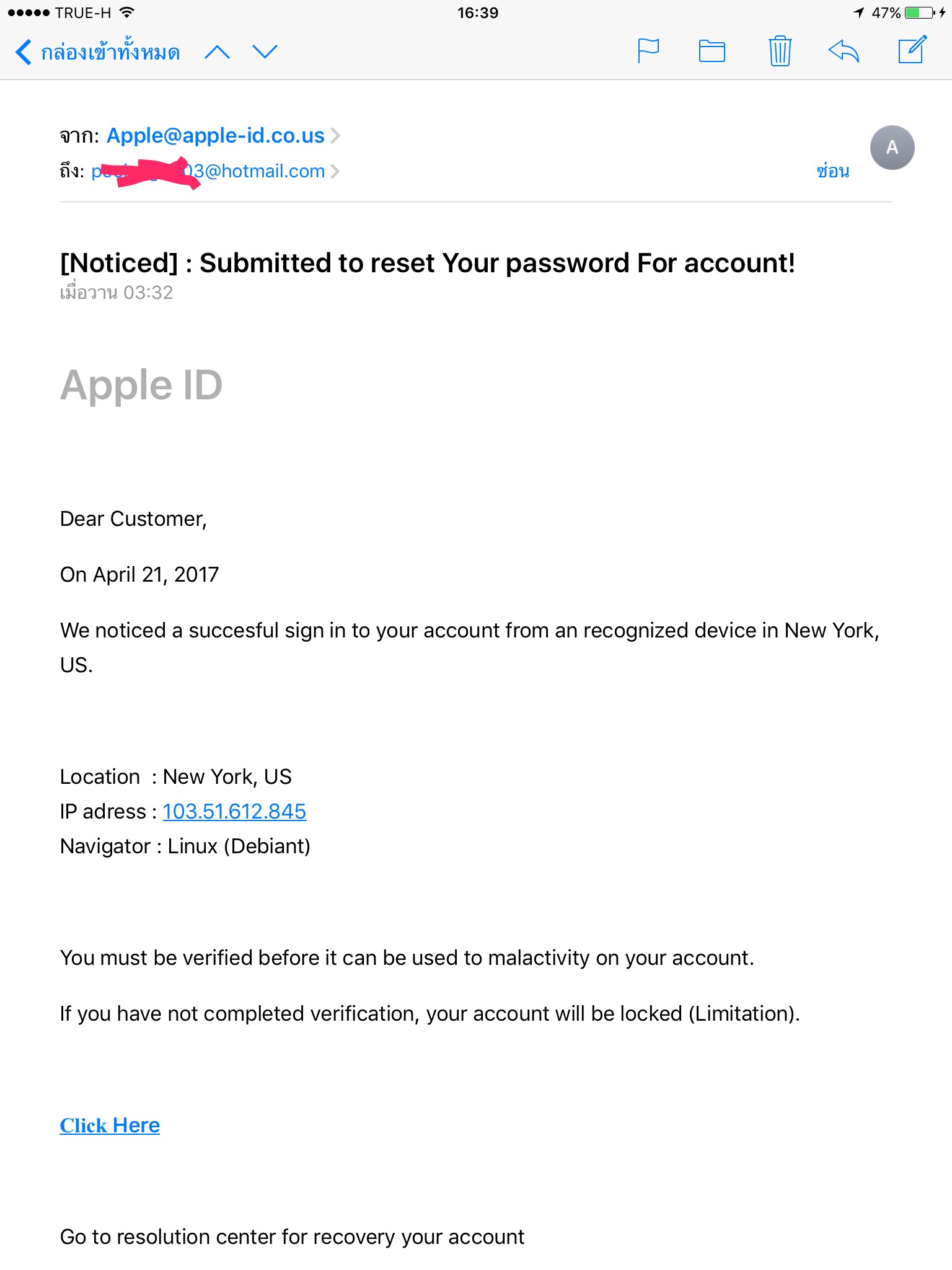Go to next message arrow
952x1270 pixels.
coord(265,52)
